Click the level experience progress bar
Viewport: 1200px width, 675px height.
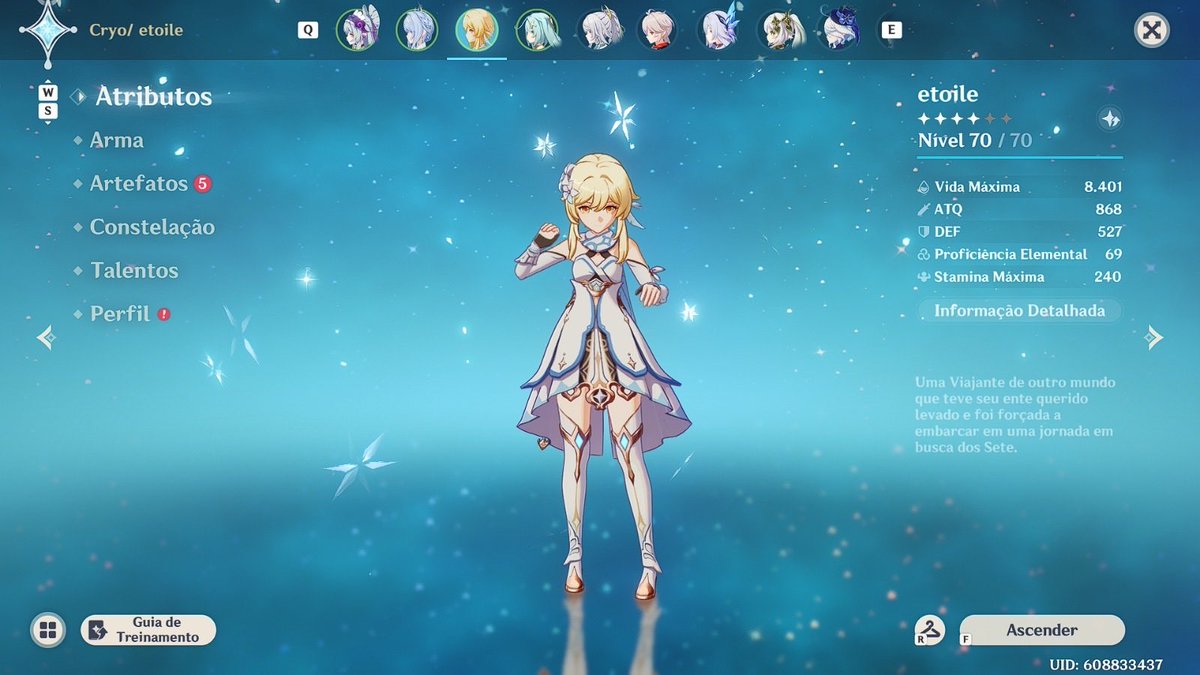click(x=1019, y=157)
